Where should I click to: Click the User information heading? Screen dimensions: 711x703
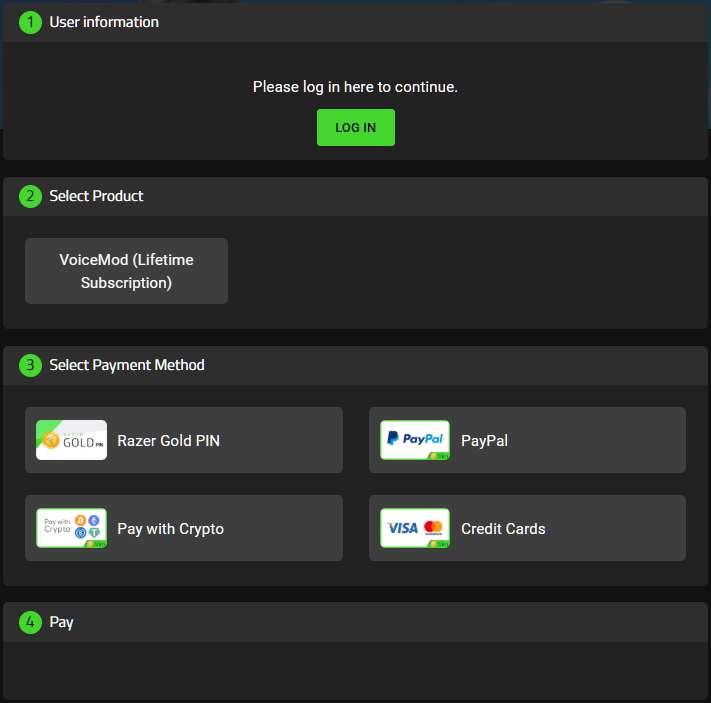point(104,22)
